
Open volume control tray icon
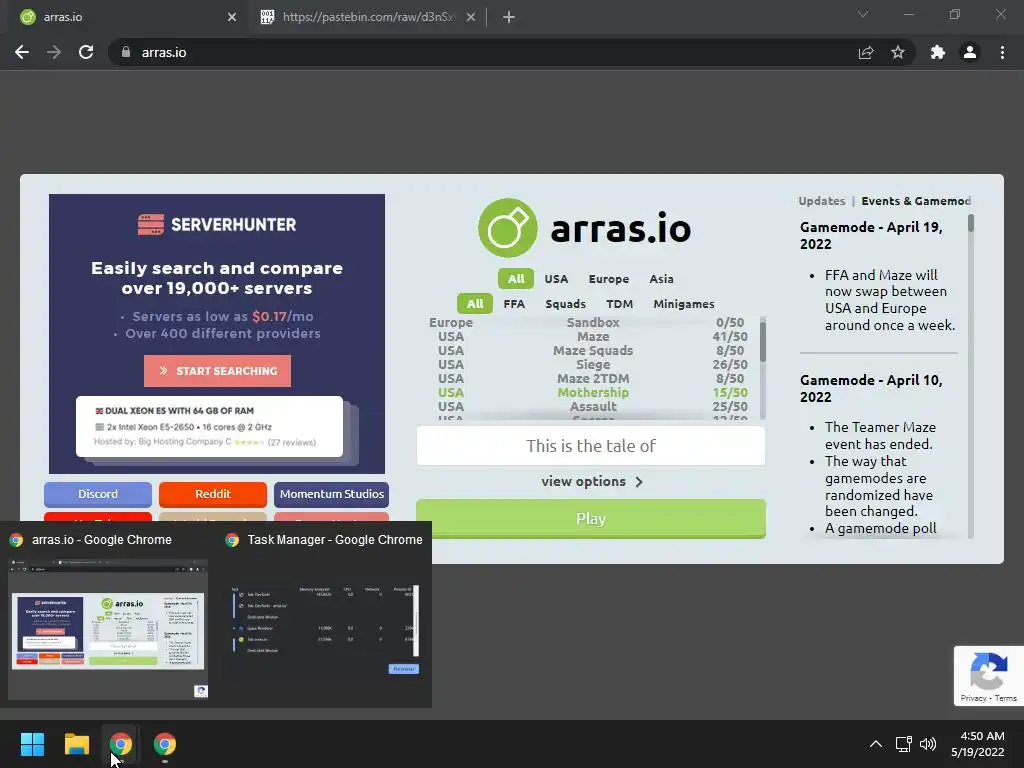click(927, 744)
